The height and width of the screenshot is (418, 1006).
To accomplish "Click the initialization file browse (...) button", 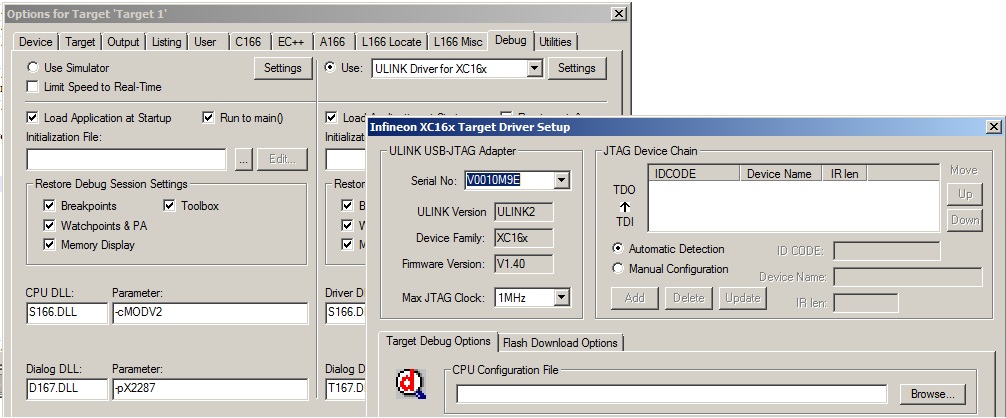I will (x=243, y=160).
